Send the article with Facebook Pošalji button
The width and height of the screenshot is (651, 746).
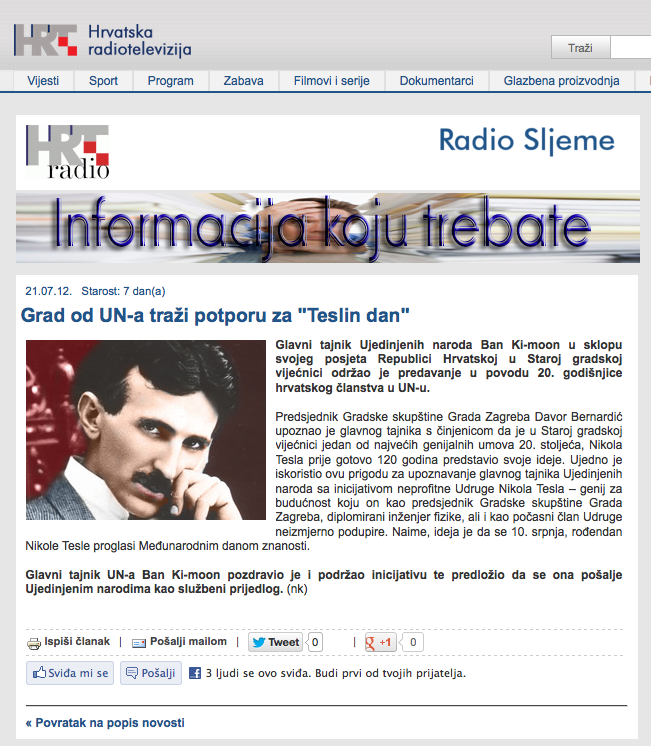pos(151,673)
